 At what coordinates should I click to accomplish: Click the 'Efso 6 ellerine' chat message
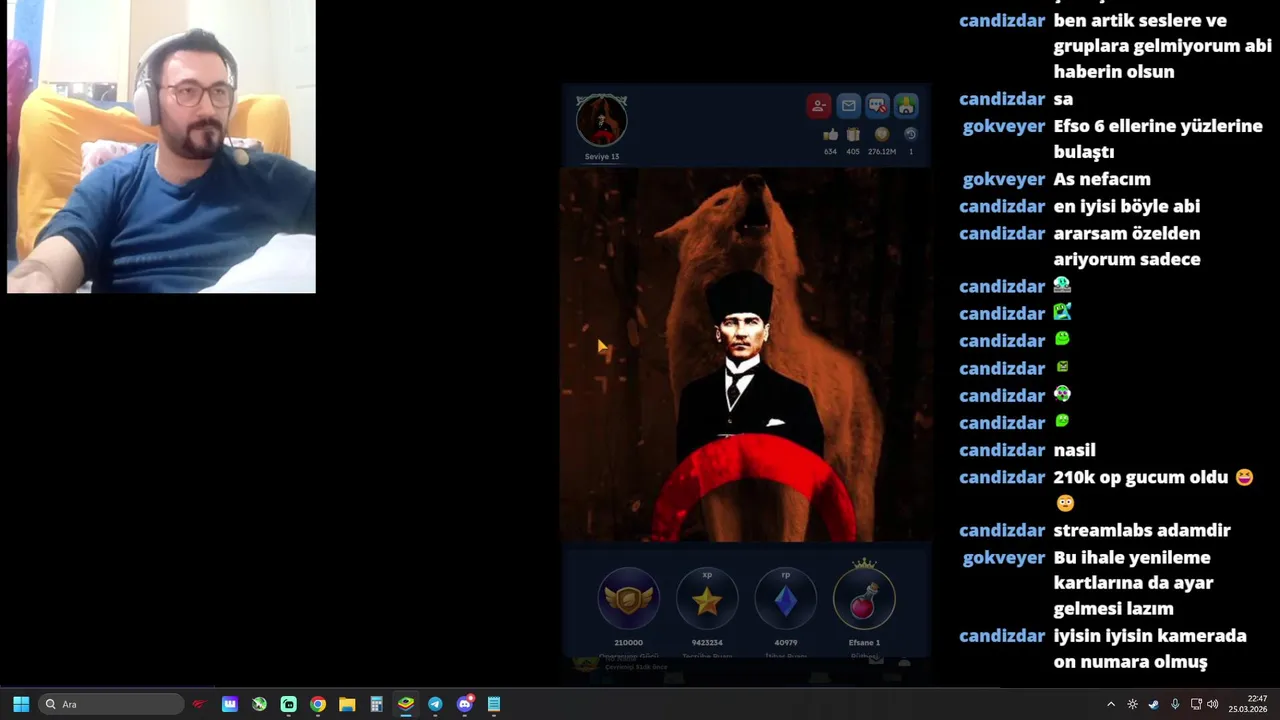click(1158, 139)
